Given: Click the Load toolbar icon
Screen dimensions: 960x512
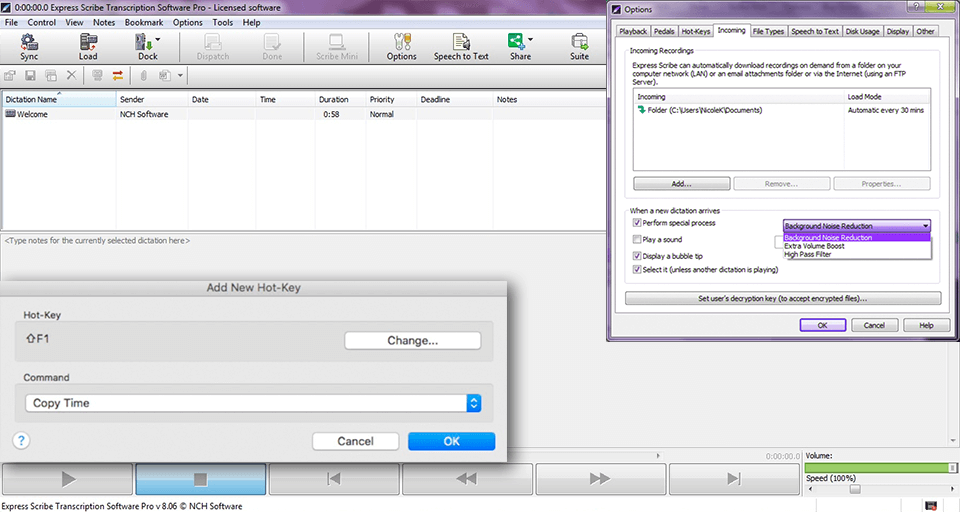Looking at the screenshot, I should (88, 47).
